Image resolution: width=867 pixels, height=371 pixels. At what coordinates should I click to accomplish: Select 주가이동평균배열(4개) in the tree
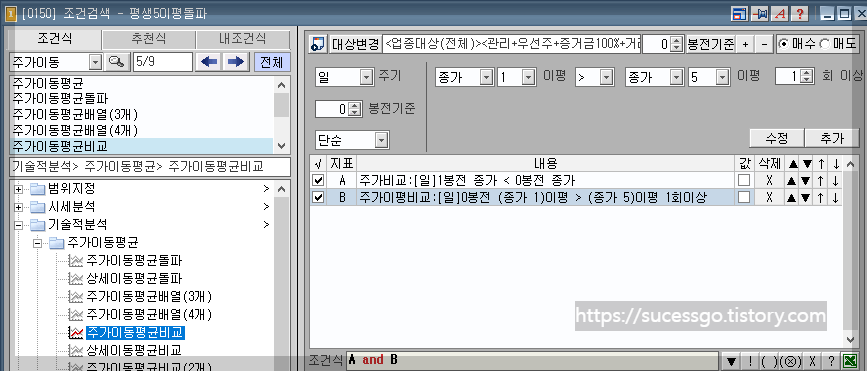click(149, 314)
